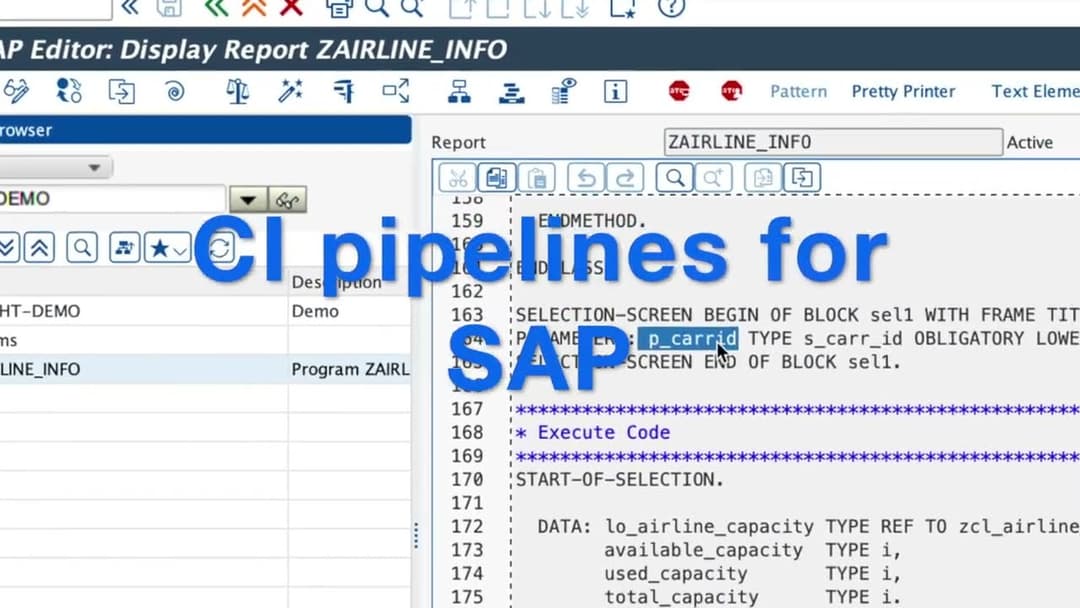This screenshot has height=608, width=1080.
Task: Open the object type dropdown in browser
Action: click(94, 167)
